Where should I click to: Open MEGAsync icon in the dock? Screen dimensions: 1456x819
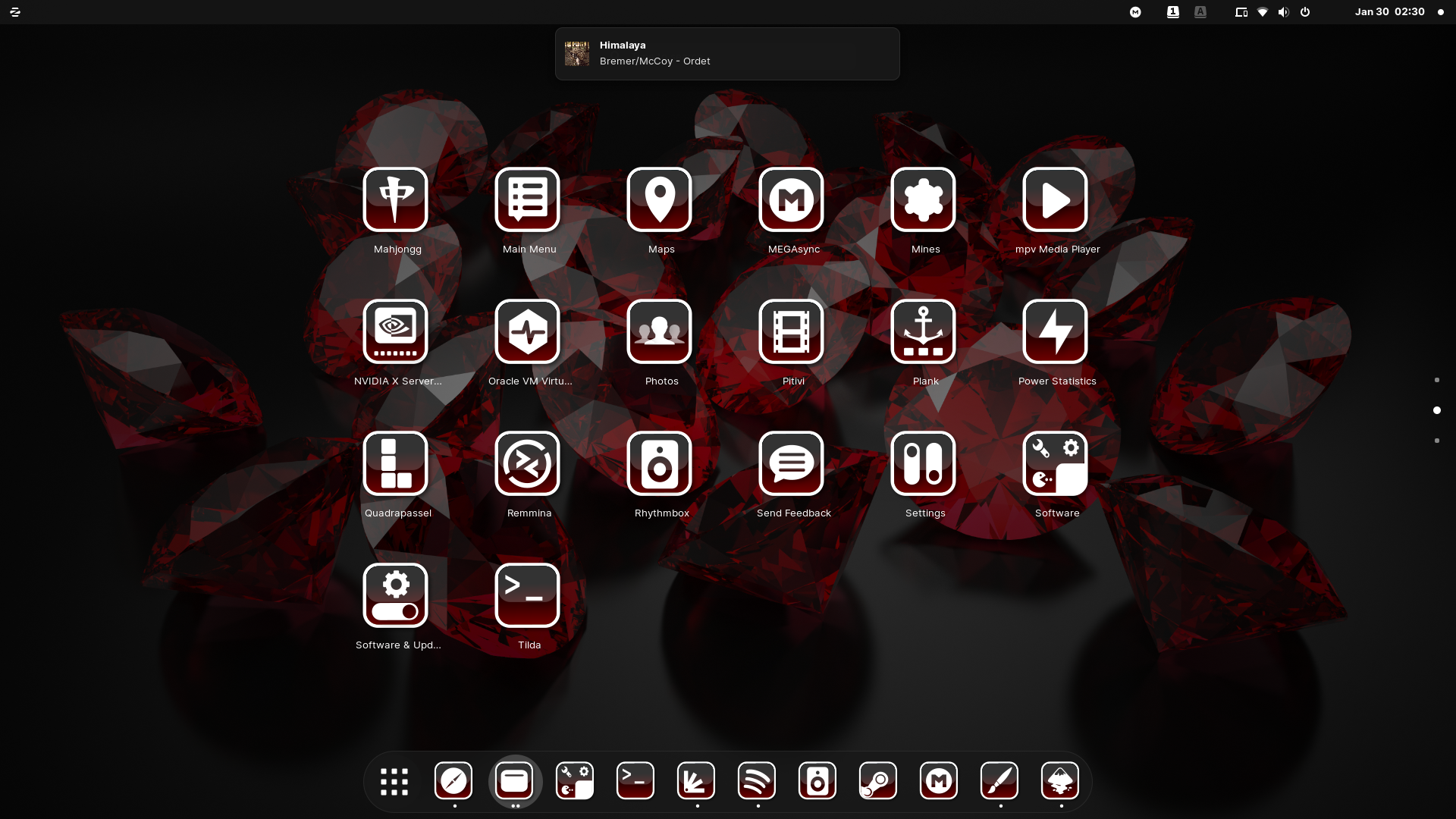click(x=939, y=781)
